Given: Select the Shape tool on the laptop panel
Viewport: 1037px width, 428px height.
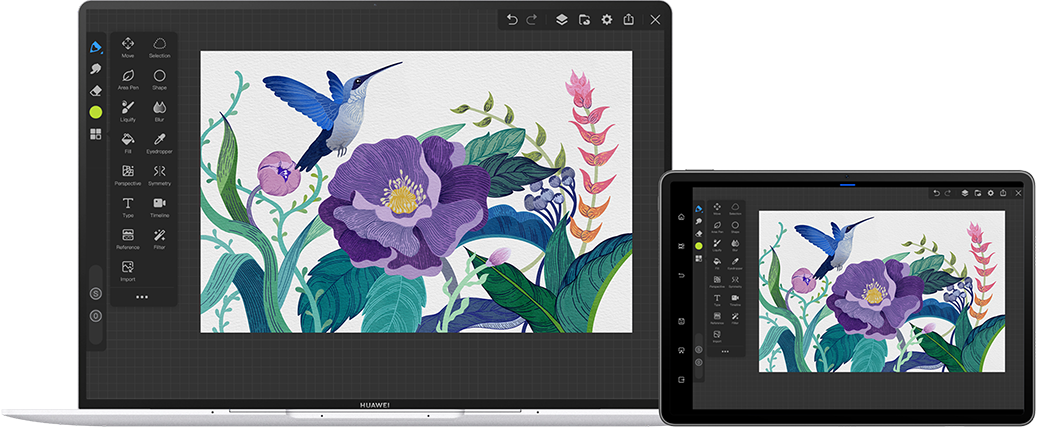Looking at the screenshot, I should point(159,76).
